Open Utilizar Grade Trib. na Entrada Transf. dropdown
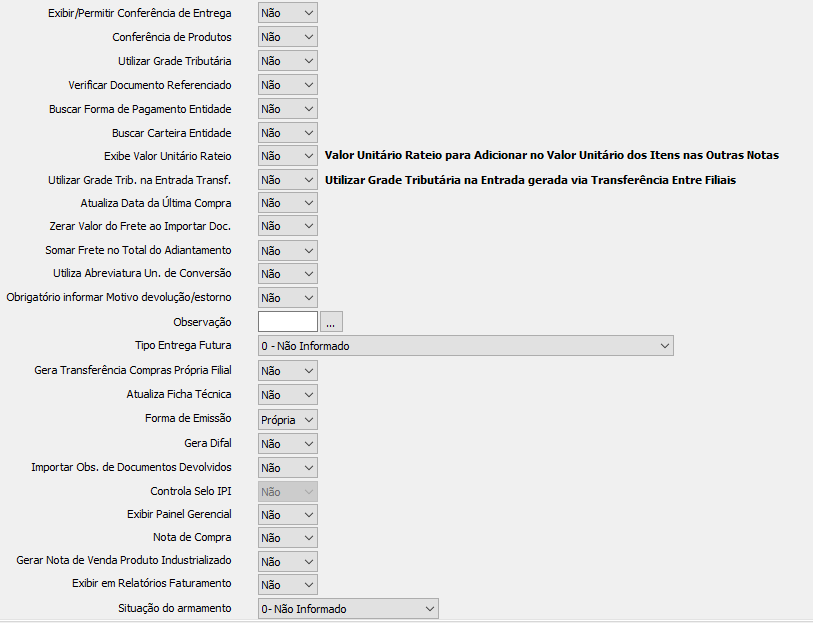Viewport: 813px width, 623px height. pos(288,180)
